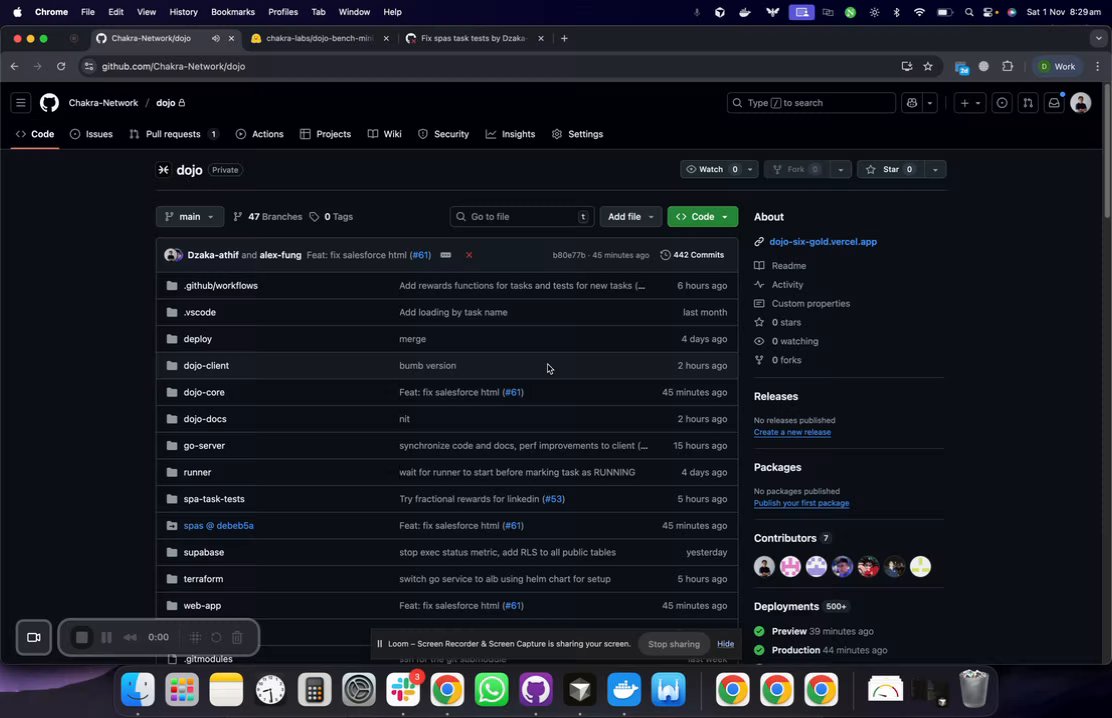Click Stop sharing button
The height and width of the screenshot is (718, 1112).
point(674,644)
